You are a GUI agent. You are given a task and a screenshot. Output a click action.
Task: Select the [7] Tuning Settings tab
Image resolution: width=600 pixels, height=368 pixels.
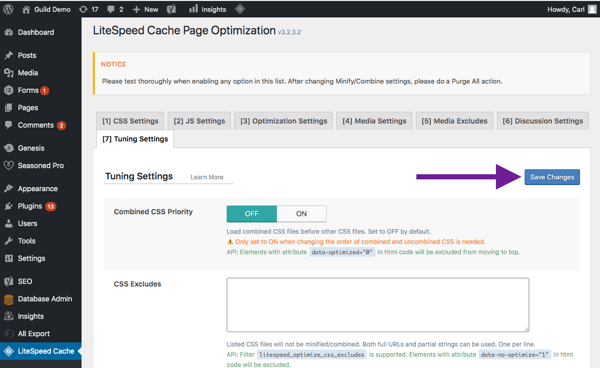(x=135, y=139)
